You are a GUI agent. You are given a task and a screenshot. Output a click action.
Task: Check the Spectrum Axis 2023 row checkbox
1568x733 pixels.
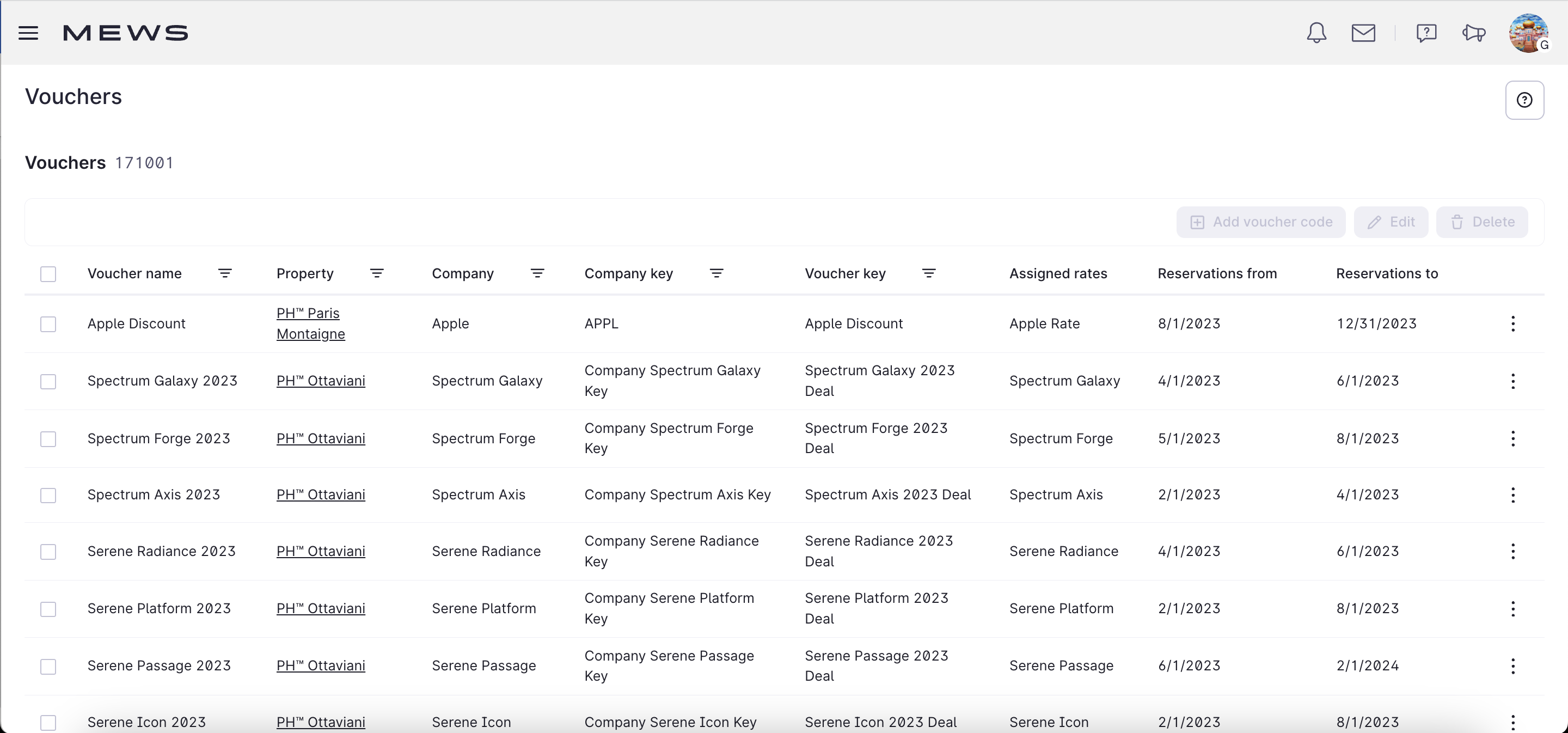(x=48, y=495)
